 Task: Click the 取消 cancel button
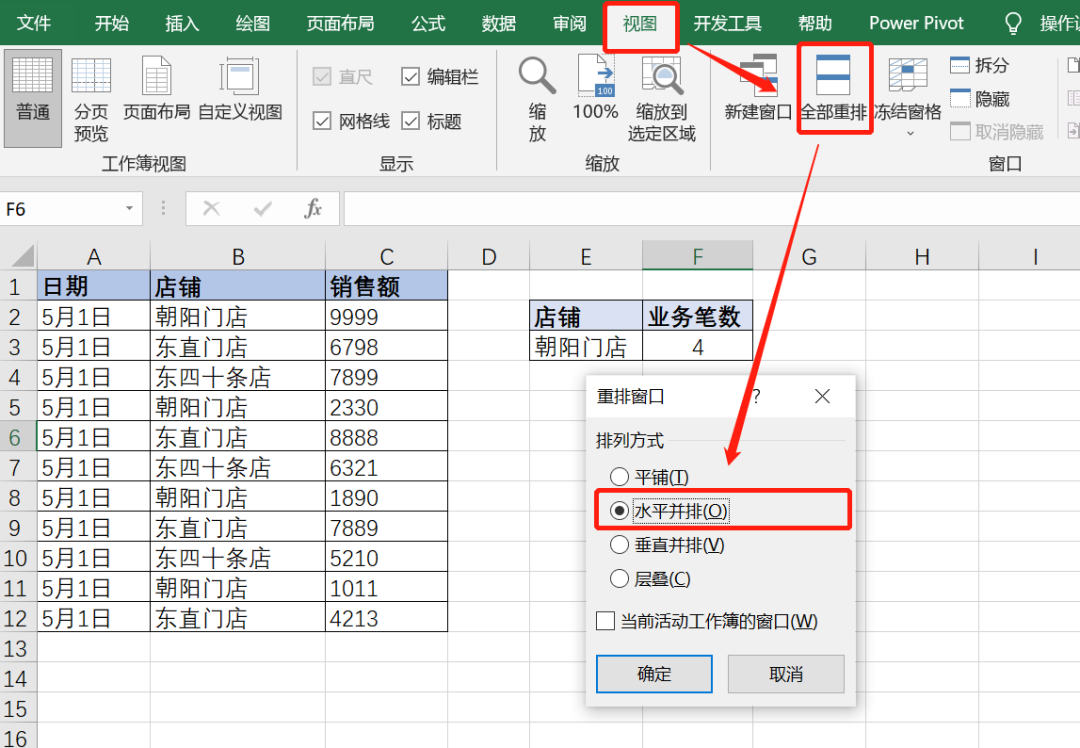coord(786,674)
